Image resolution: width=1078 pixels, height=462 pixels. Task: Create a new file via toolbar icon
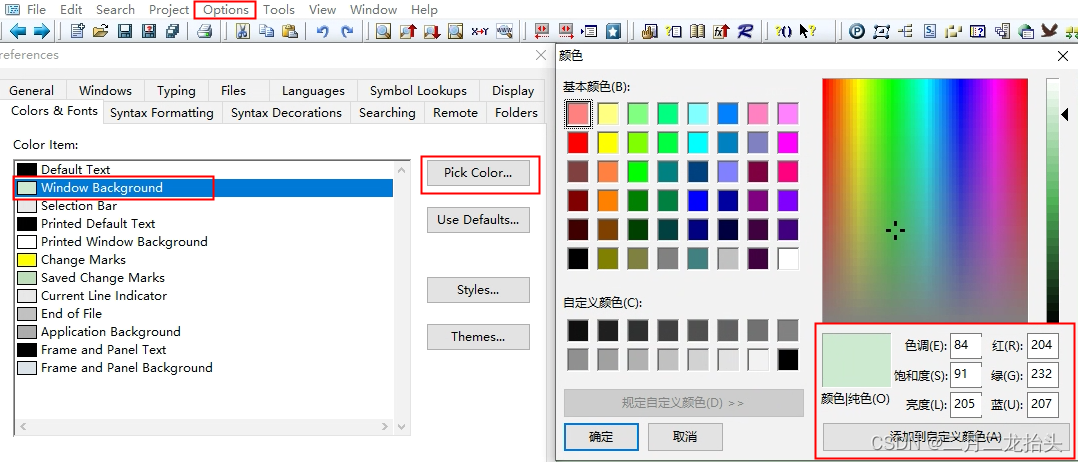78,31
